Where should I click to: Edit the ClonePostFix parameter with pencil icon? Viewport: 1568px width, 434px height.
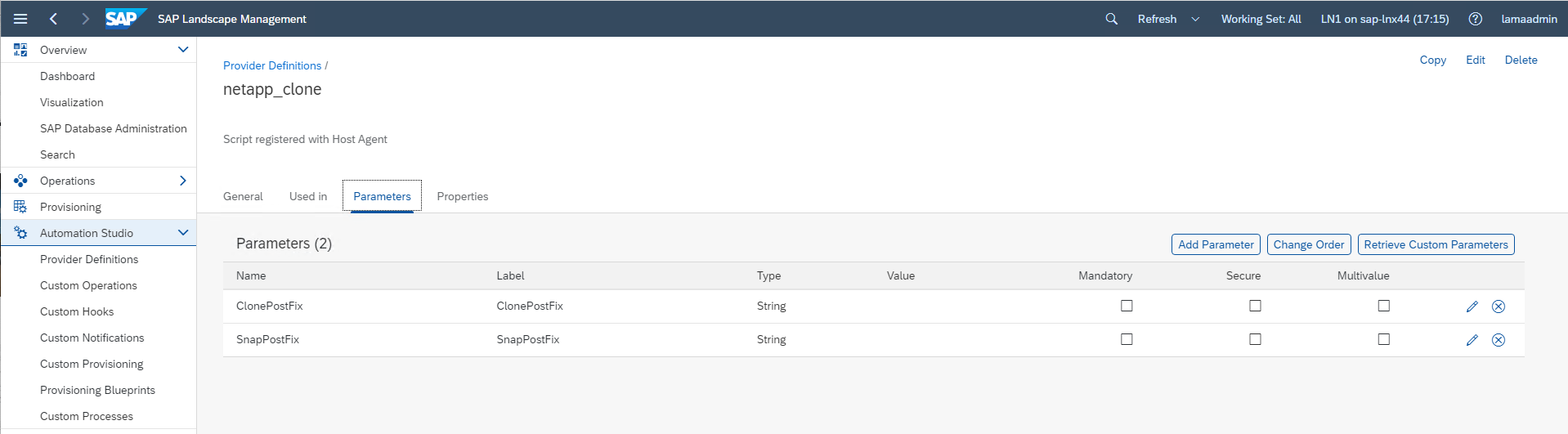coord(1472,306)
